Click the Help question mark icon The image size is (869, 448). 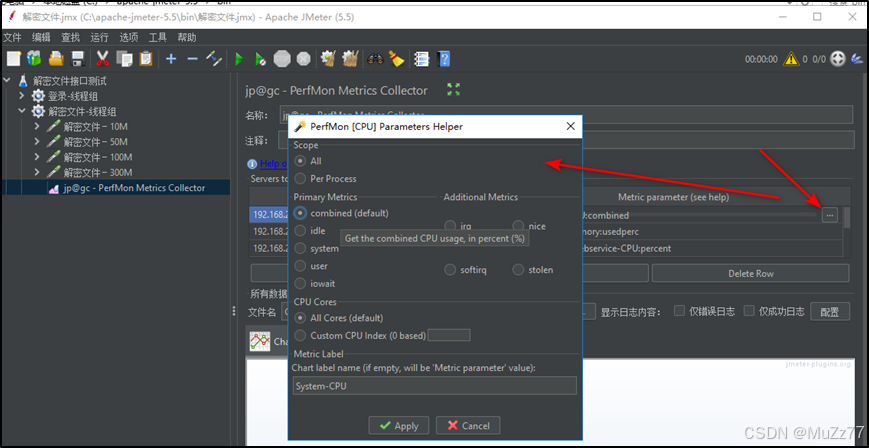click(443, 59)
